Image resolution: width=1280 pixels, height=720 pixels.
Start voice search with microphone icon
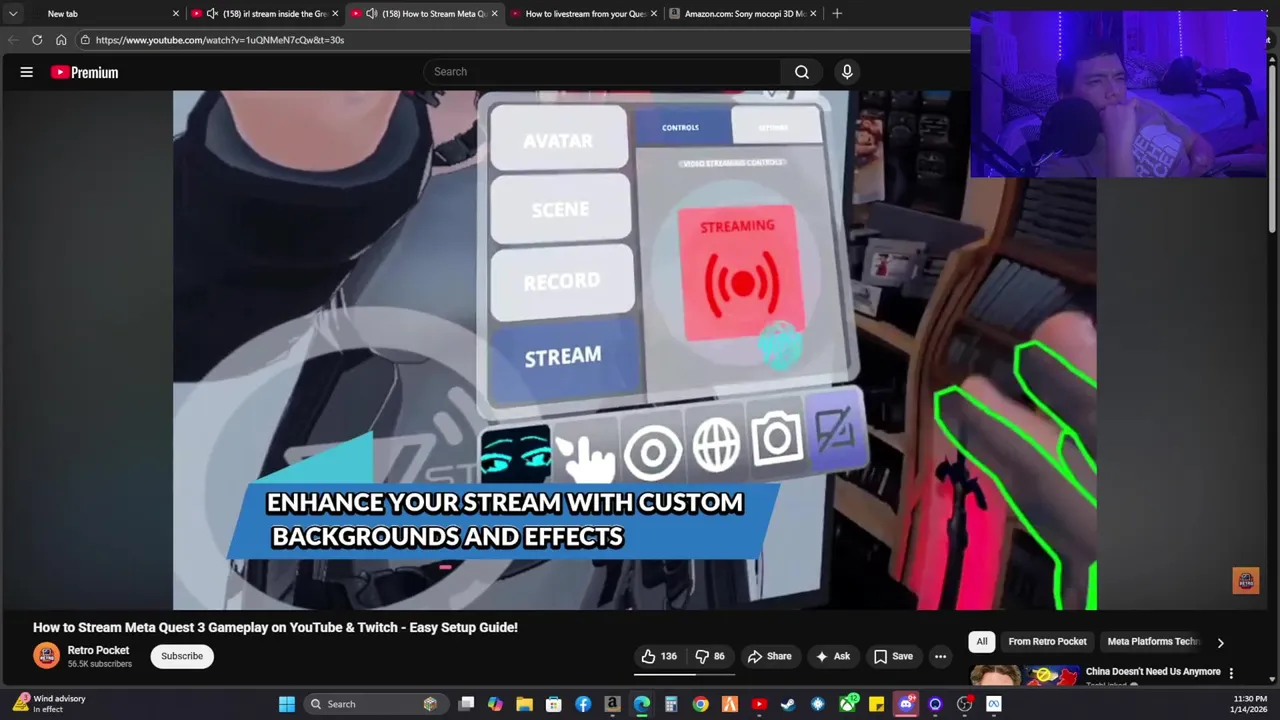coord(847,72)
